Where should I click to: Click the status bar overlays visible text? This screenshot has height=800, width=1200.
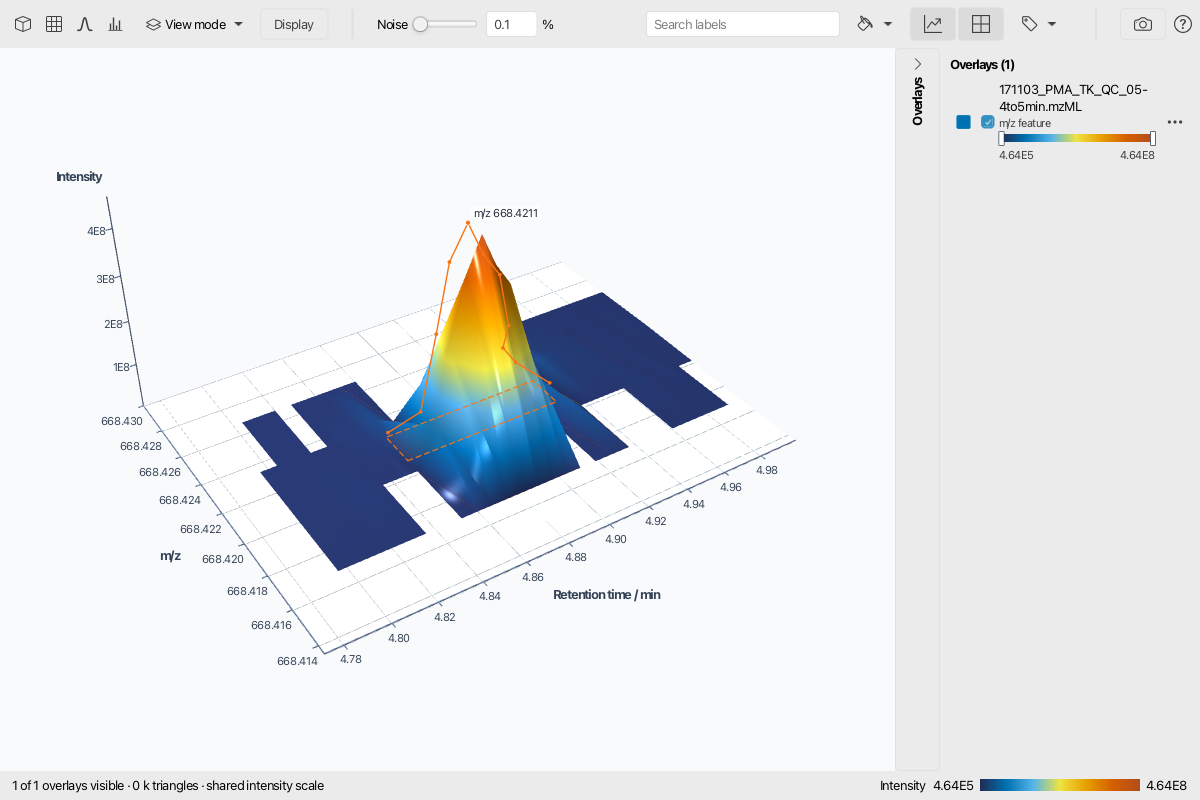(168, 786)
